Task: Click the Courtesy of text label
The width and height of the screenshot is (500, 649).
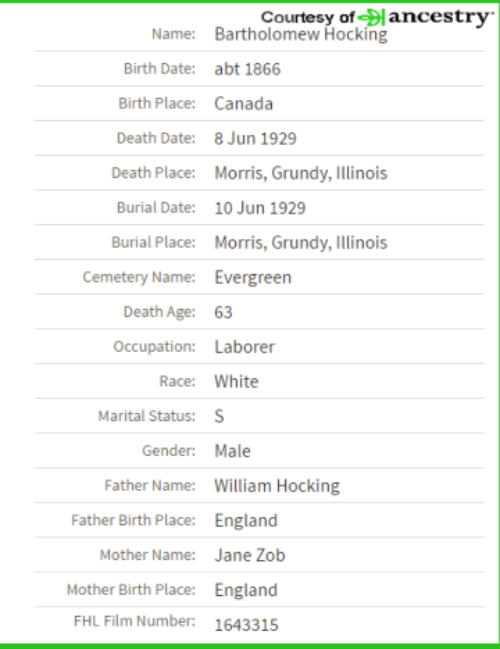Action: pyautogui.click(x=308, y=17)
